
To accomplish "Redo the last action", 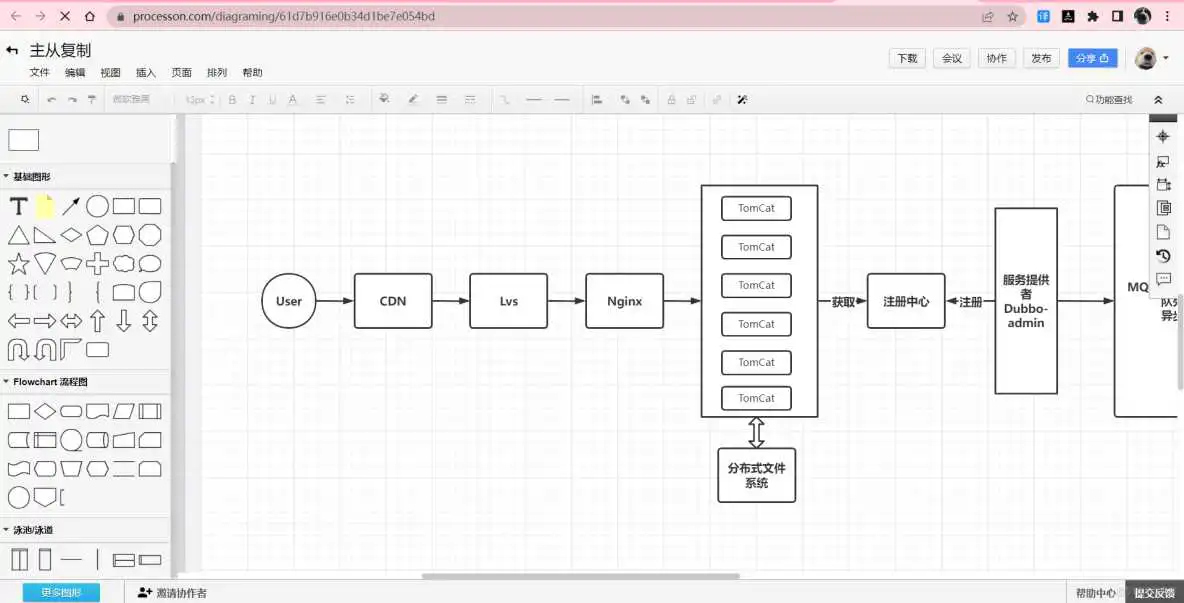I will click(x=73, y=99).
